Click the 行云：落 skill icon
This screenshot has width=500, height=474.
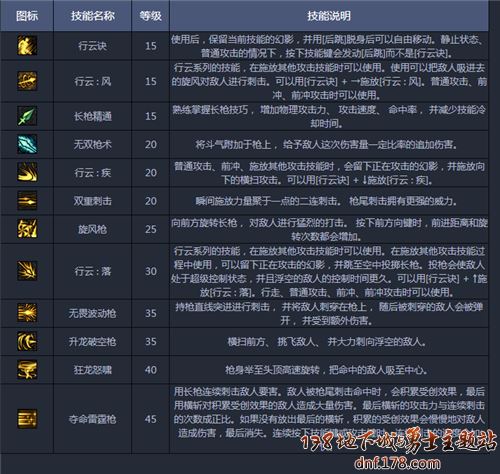point(27,271)
